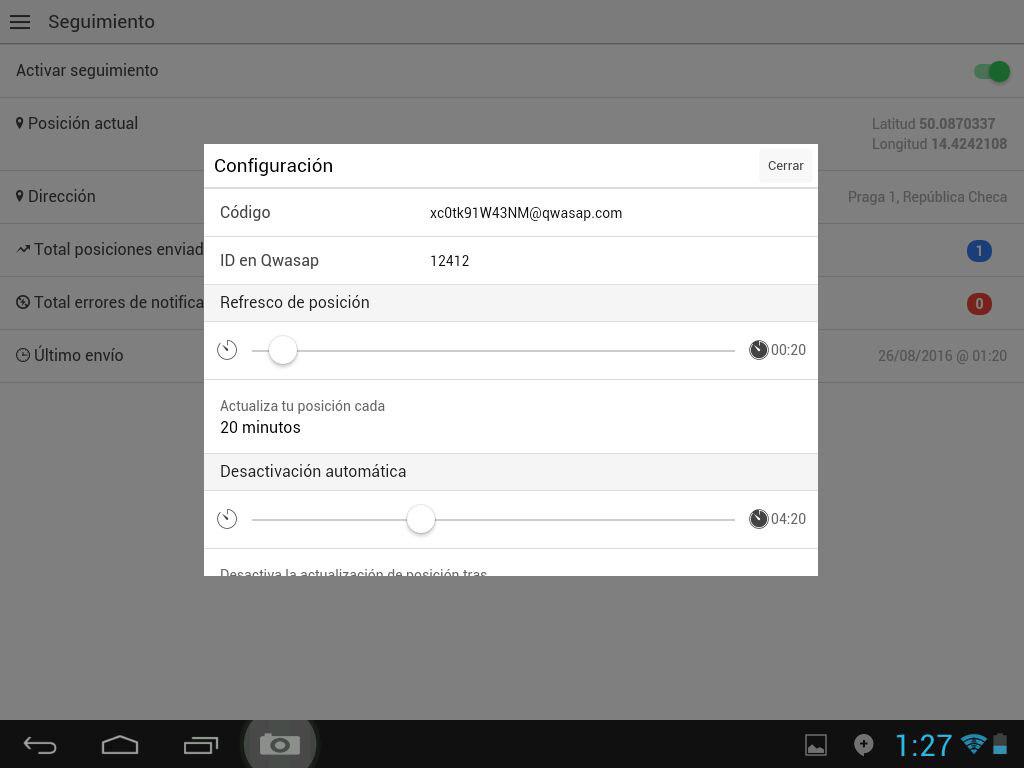
Task: Open the image notification in status bar
Action: (816, 745)
